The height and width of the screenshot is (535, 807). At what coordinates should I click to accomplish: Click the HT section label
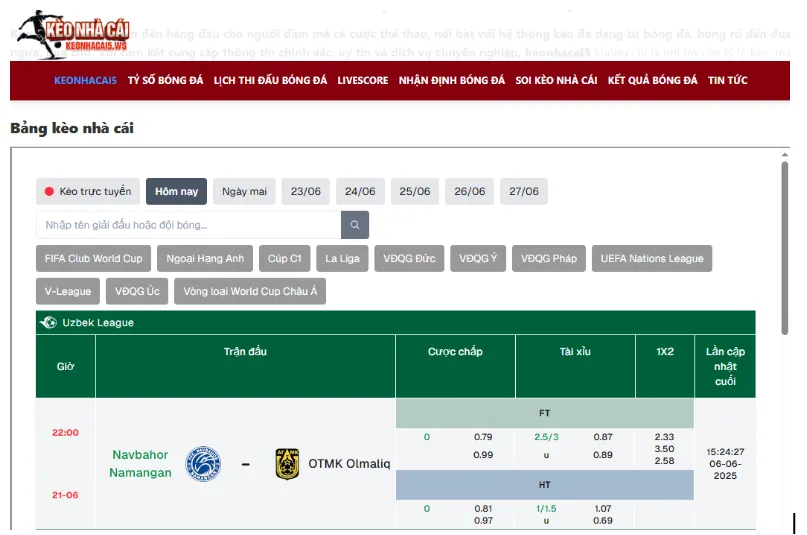545,485
